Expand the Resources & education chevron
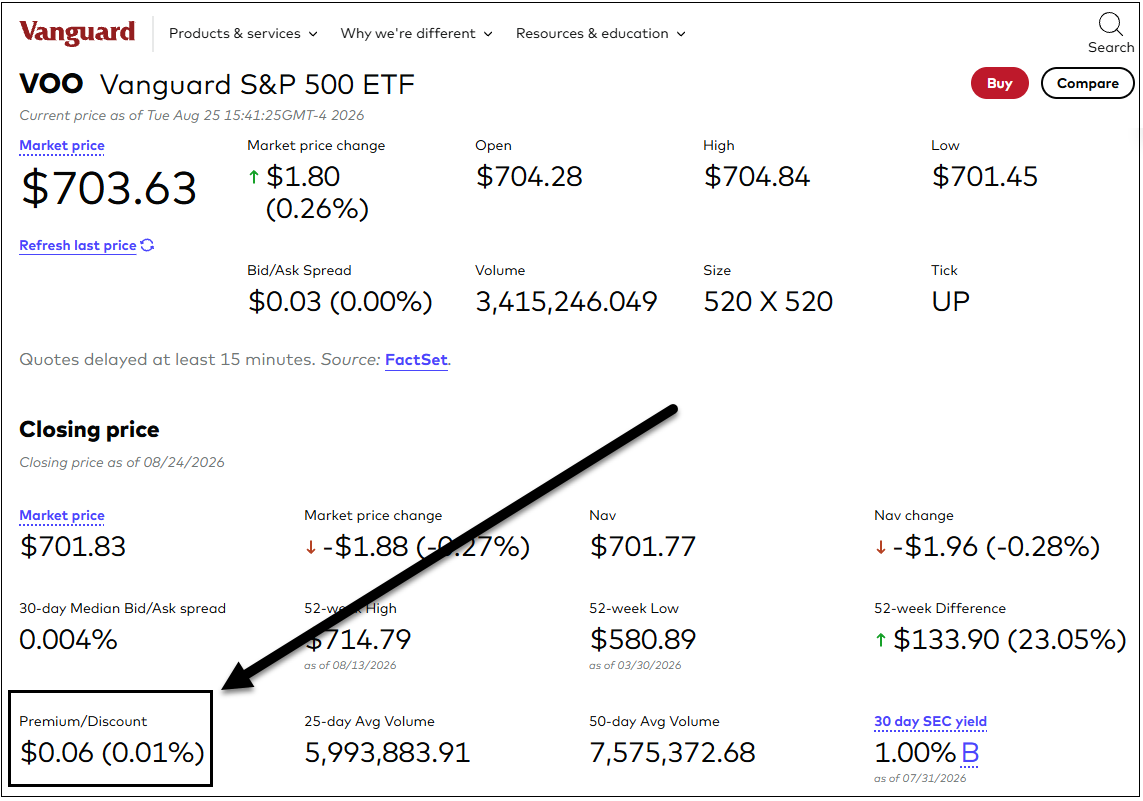This screenshot has height=801, width=1143. click(x=682, y=34)
